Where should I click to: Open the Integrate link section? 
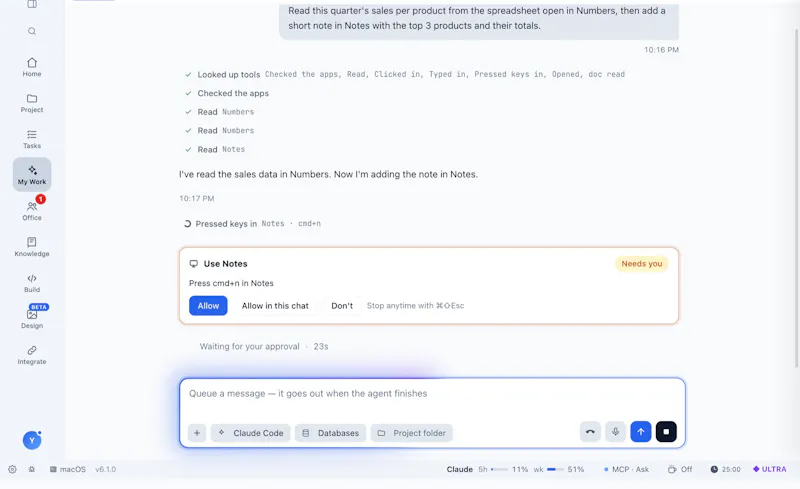click(32, 355)
